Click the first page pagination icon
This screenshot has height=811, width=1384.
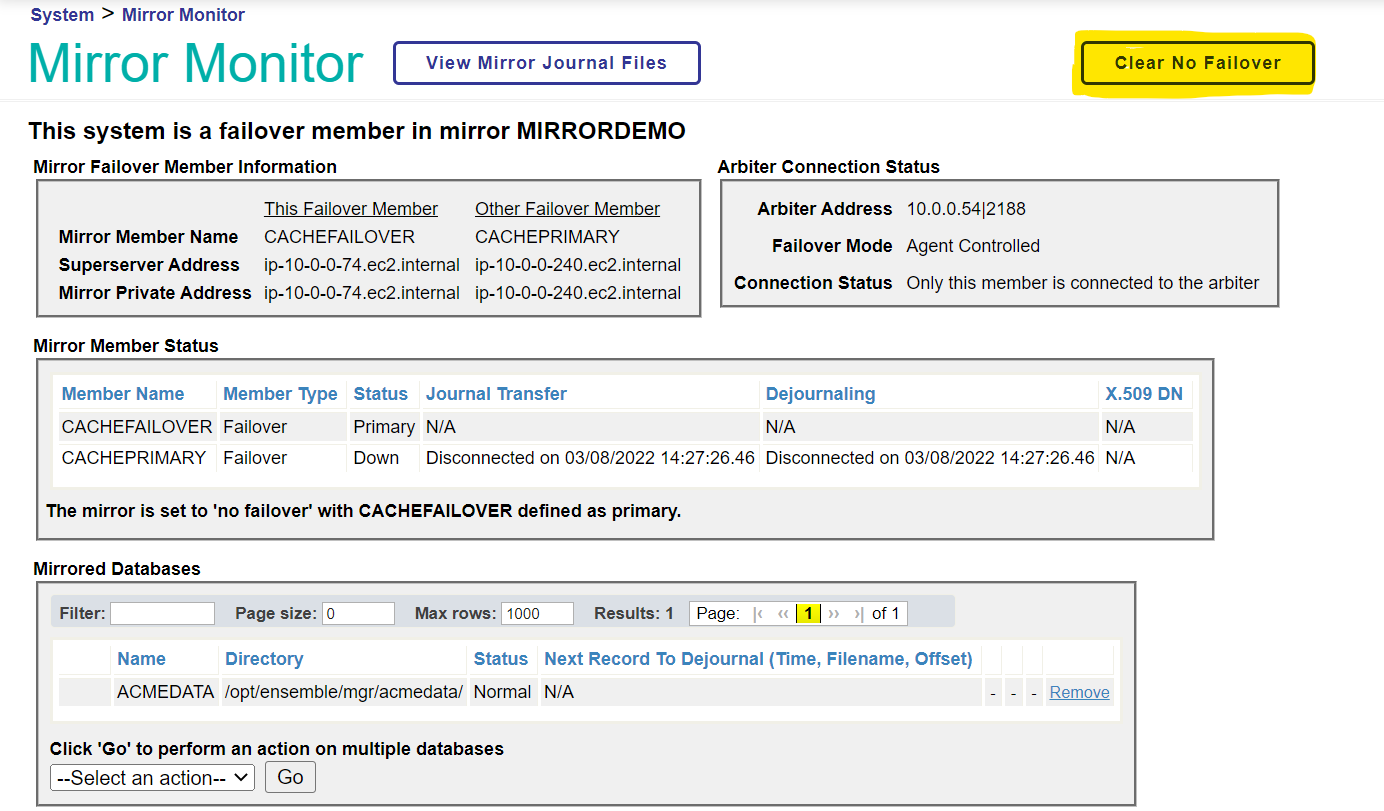click(758, 613)
